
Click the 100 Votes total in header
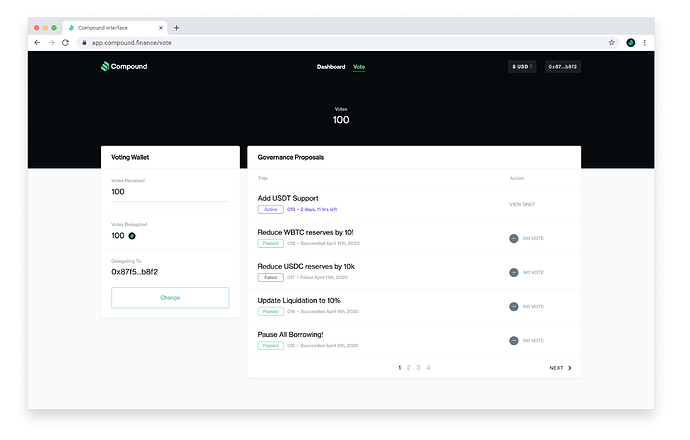pyautogui.click(x=341, y=120)
